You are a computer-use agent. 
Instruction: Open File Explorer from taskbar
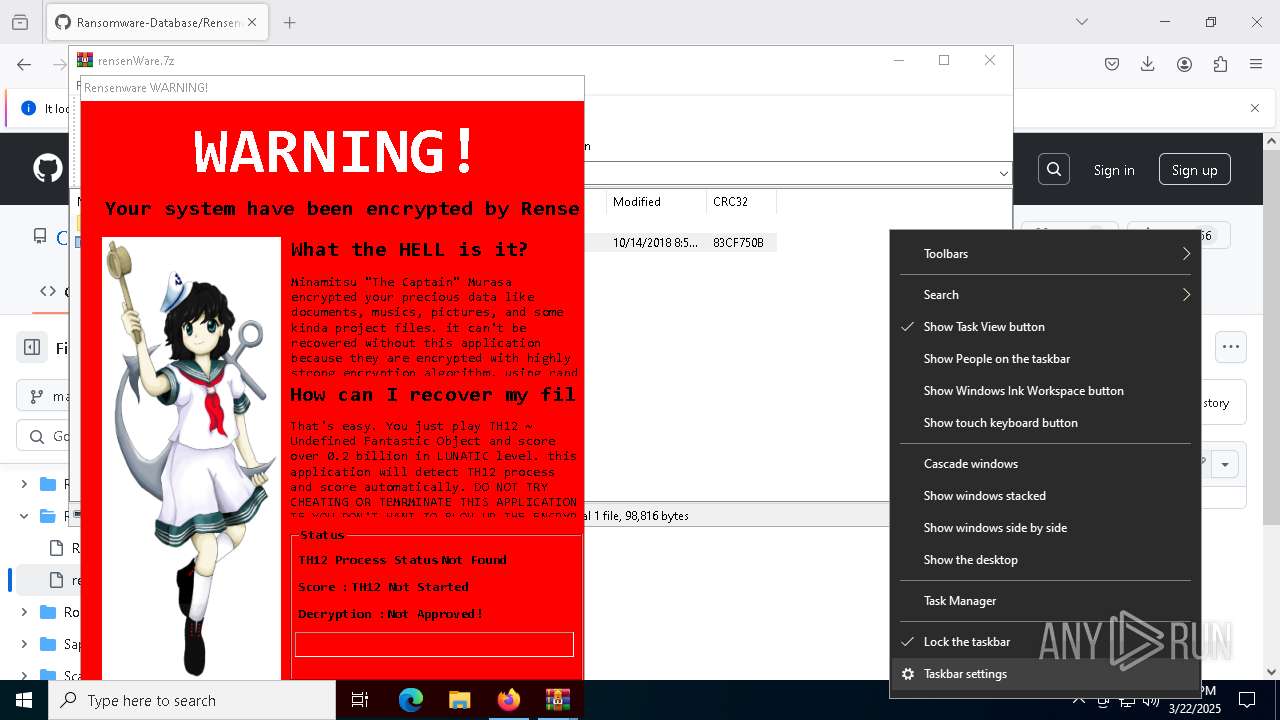click(459, 700)
